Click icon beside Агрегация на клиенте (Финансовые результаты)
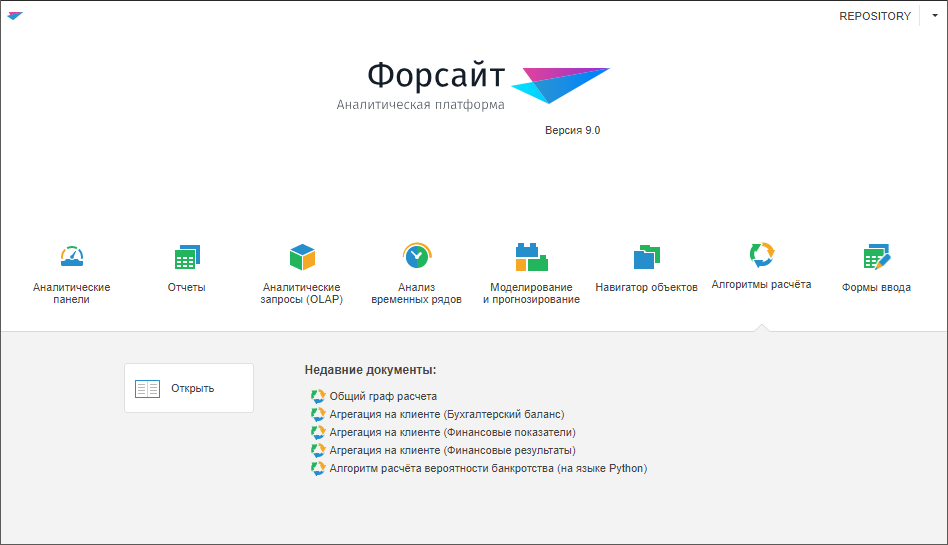Screen dimensions: 948x545 tap(318, 451)
